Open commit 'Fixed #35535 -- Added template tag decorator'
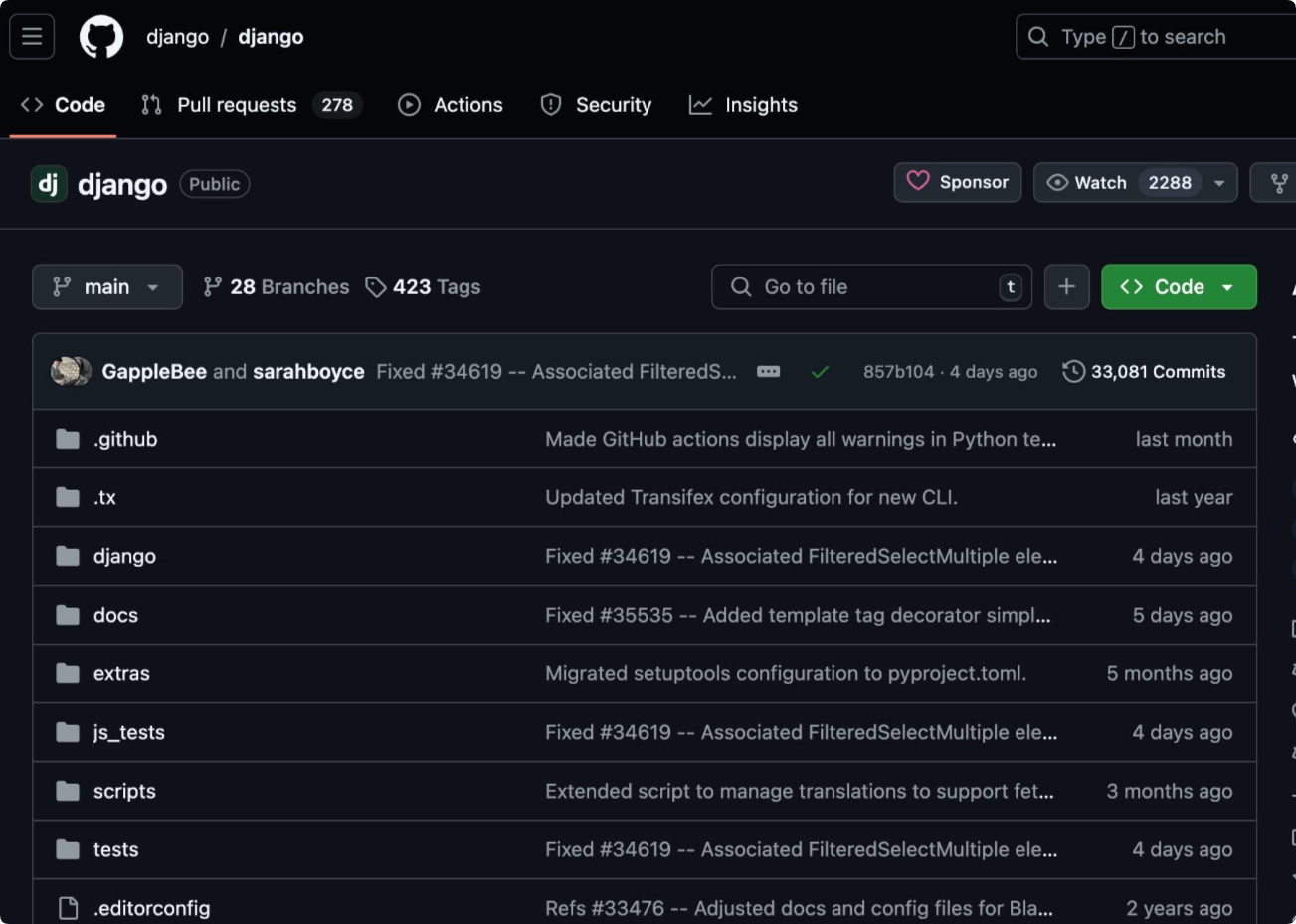Screen dimensions: 1296x924 click(798, 615)
